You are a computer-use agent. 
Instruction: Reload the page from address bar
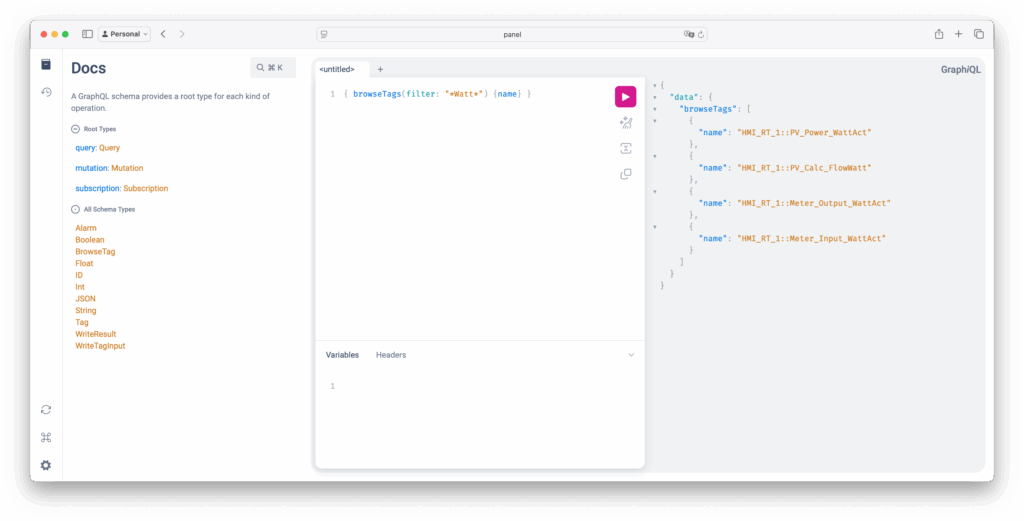click(701, 35)
